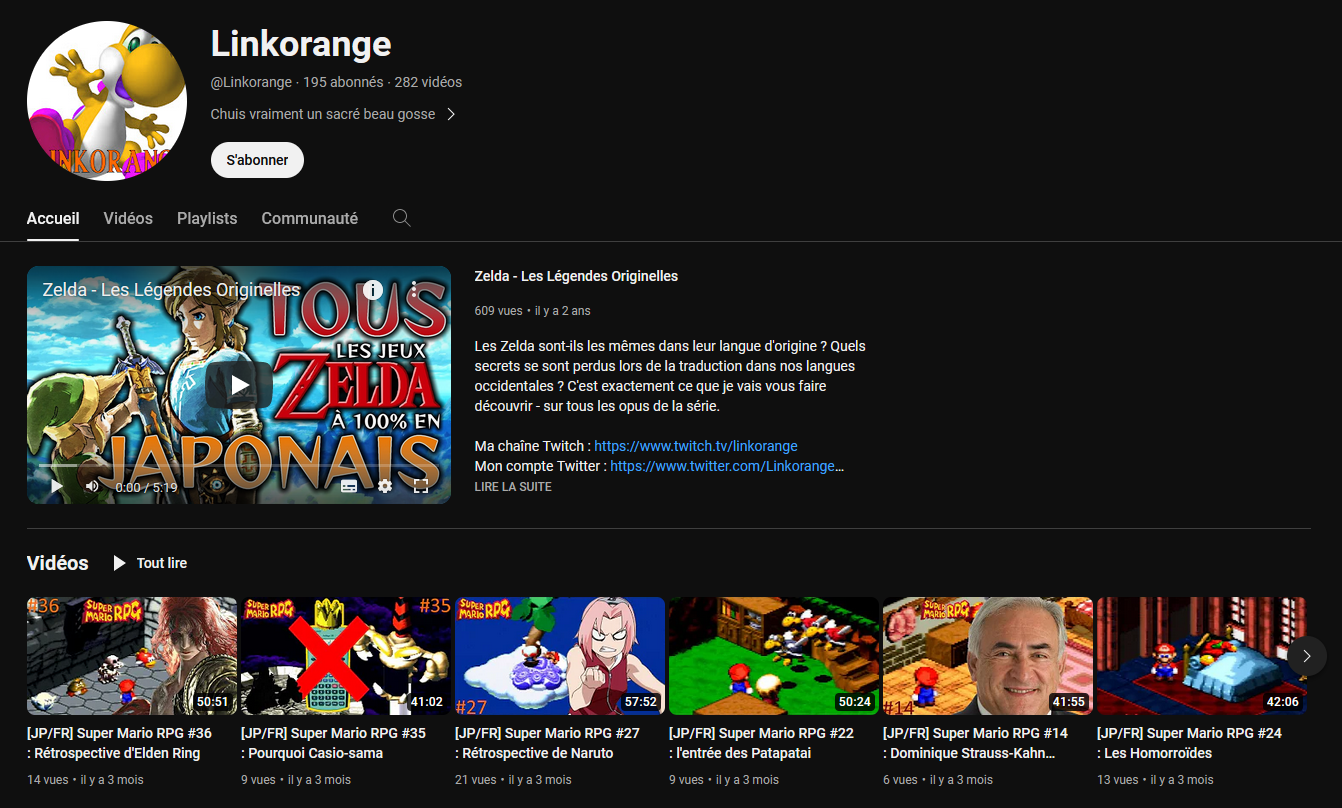
Task: Expand description with LIRE LA SUITE
Action: pyautogui.click(x=513, y=487)
